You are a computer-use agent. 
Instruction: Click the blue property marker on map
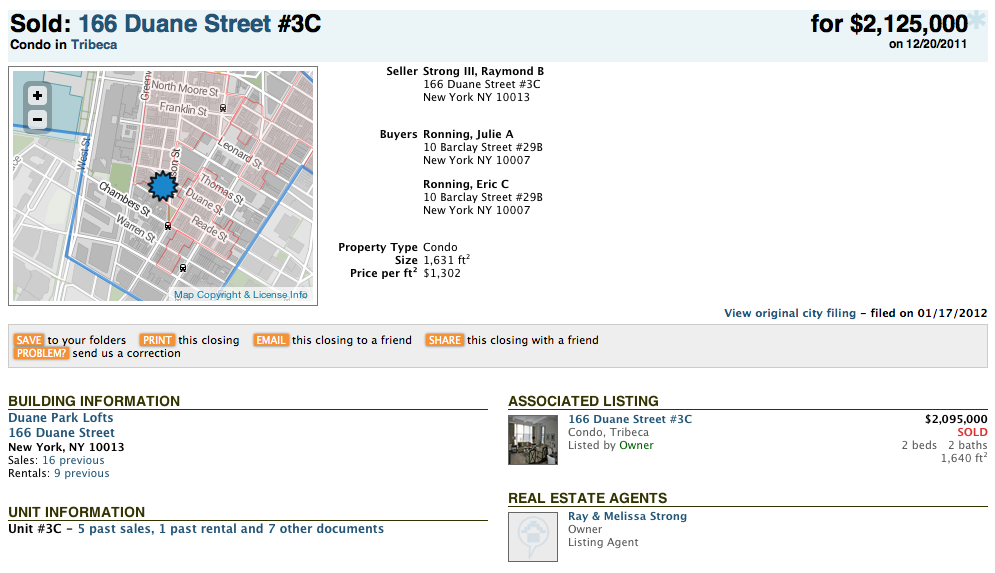pos(161,187)
